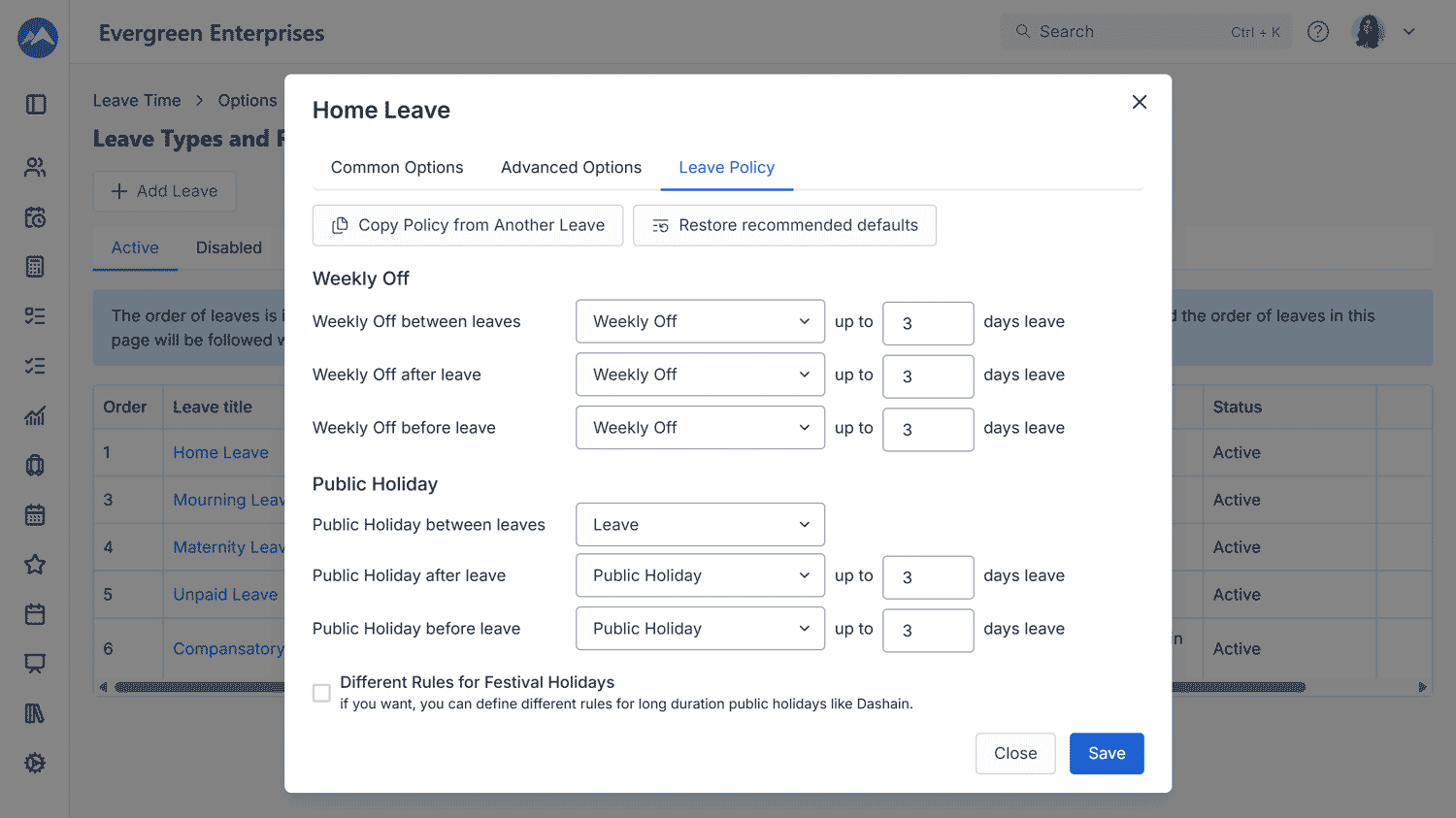
Task: Click the analytics chart sidebar icon
Action: (35, 416)
